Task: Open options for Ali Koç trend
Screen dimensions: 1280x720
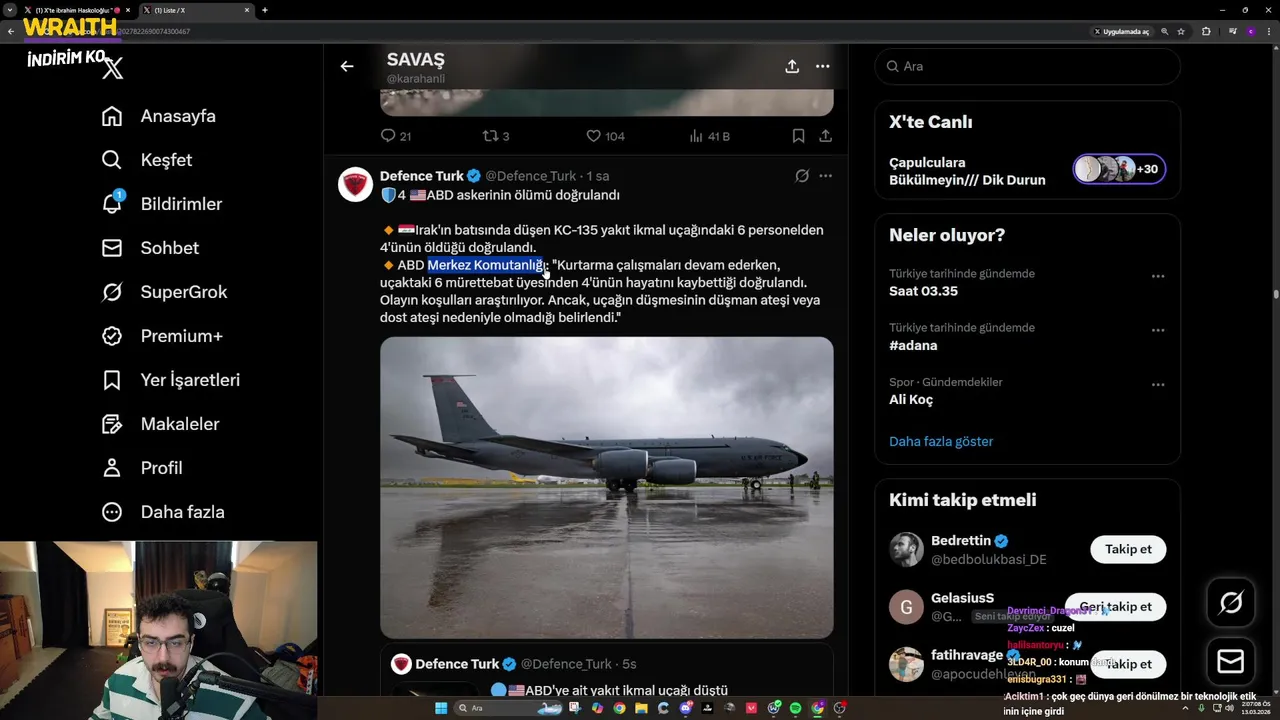Action: point(1158,384)
